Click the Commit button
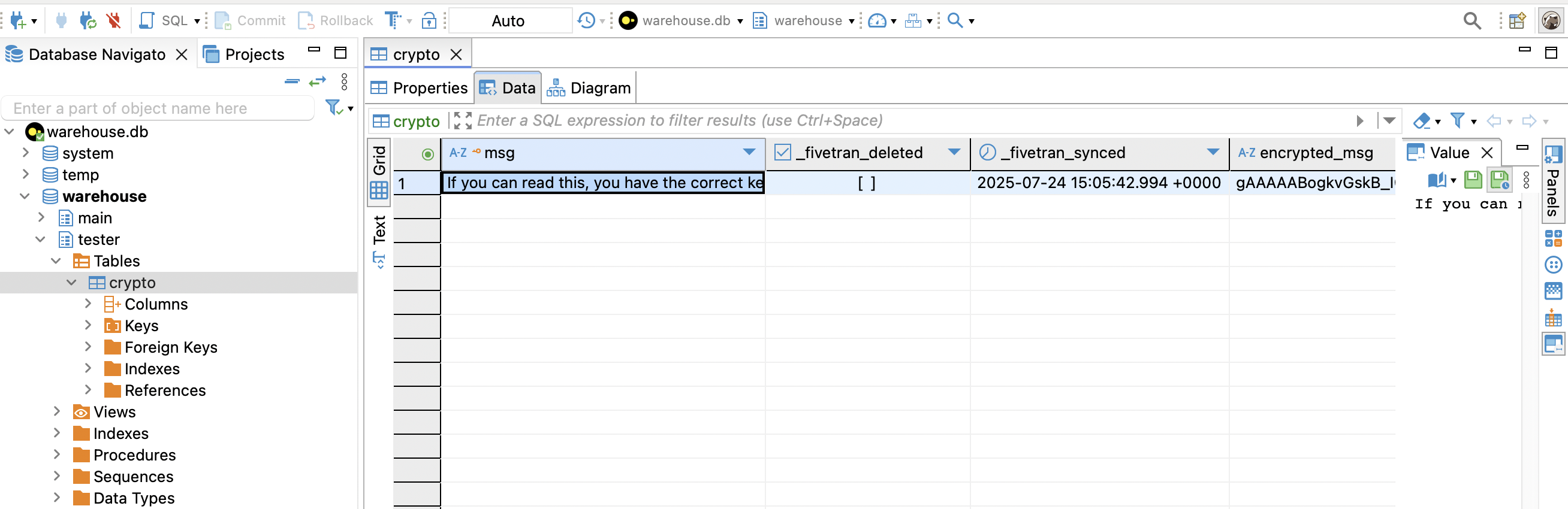Screen dimensions: 1568x509 [x=249, y=21]
